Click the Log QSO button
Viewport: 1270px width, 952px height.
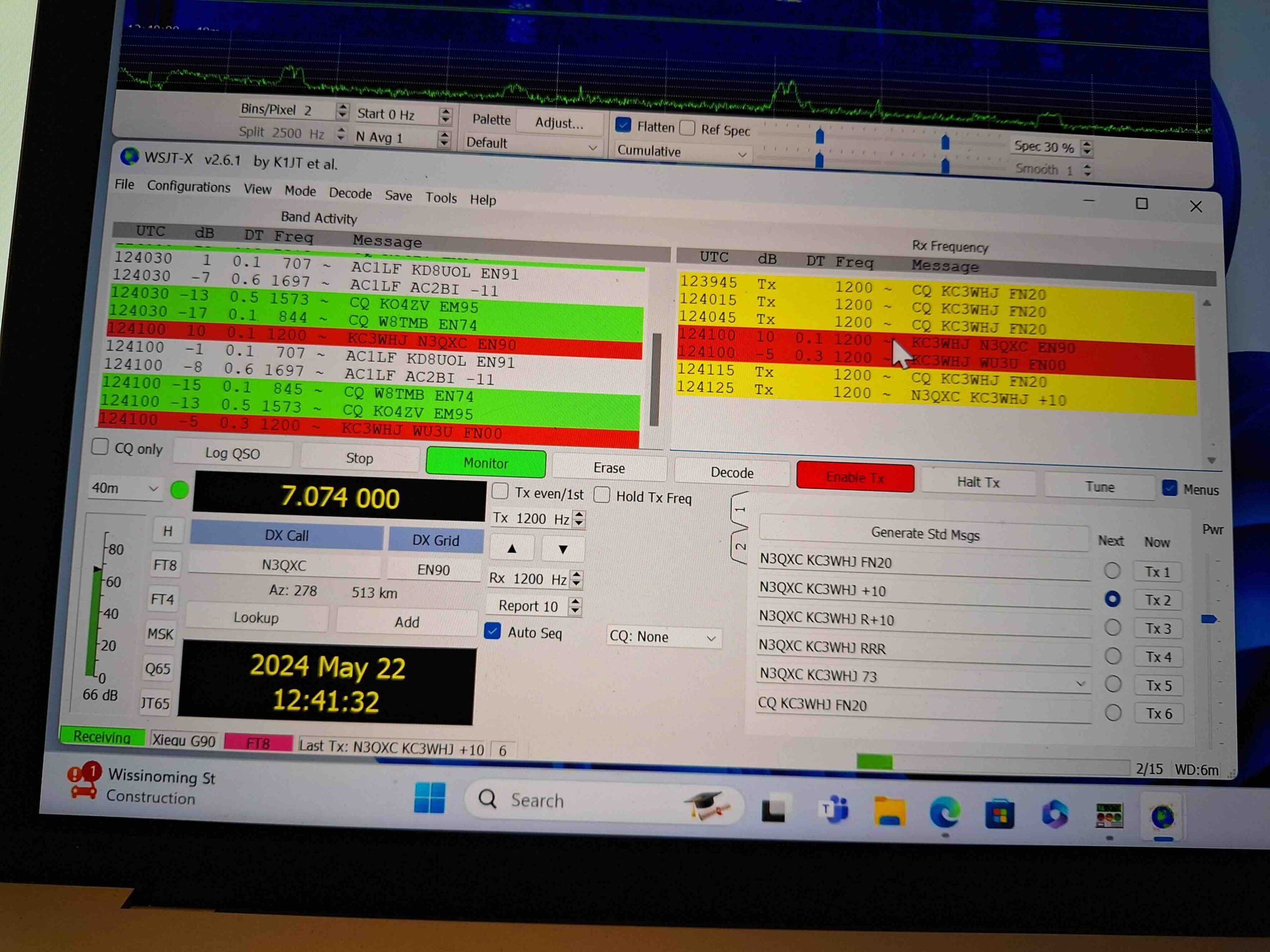tap(233, 453)
